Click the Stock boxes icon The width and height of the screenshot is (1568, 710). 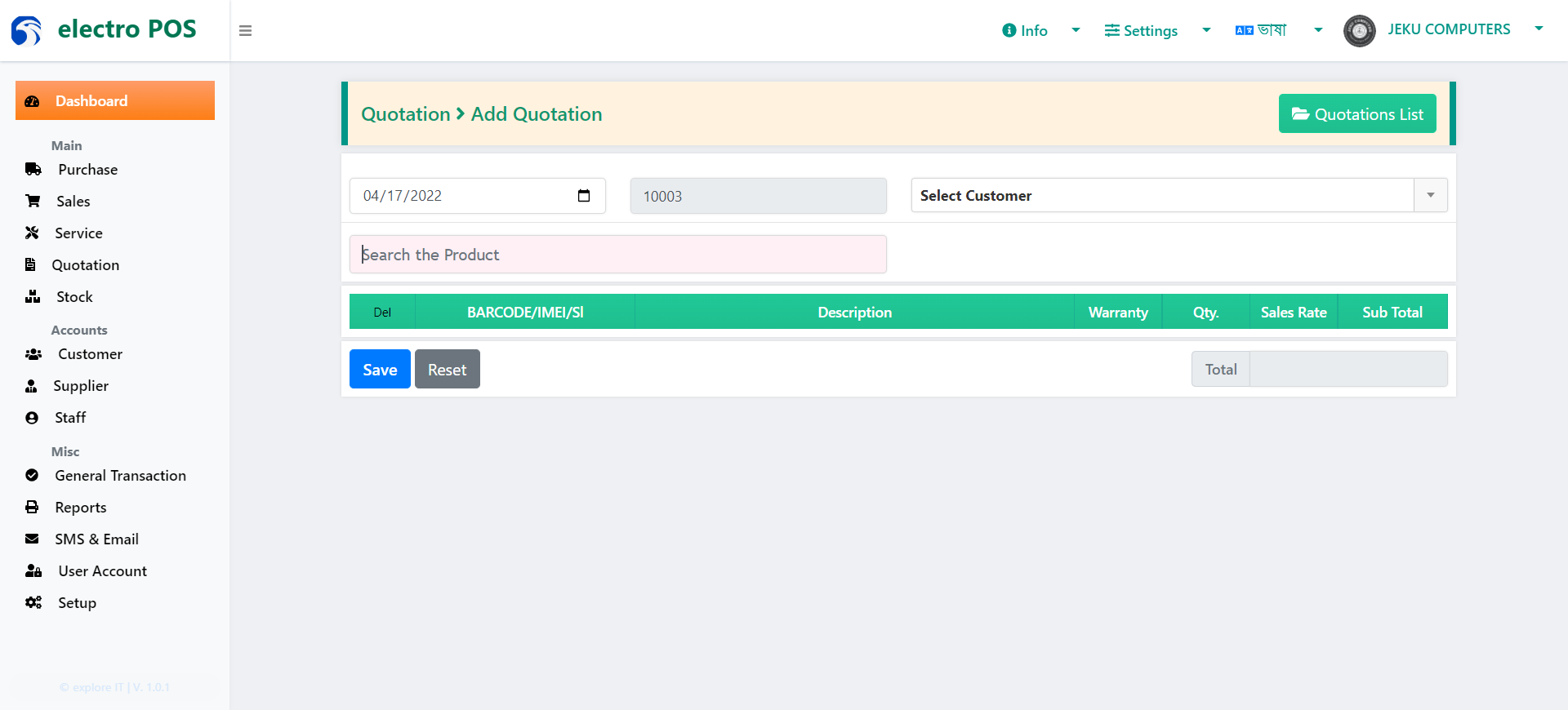click(33, 297)
